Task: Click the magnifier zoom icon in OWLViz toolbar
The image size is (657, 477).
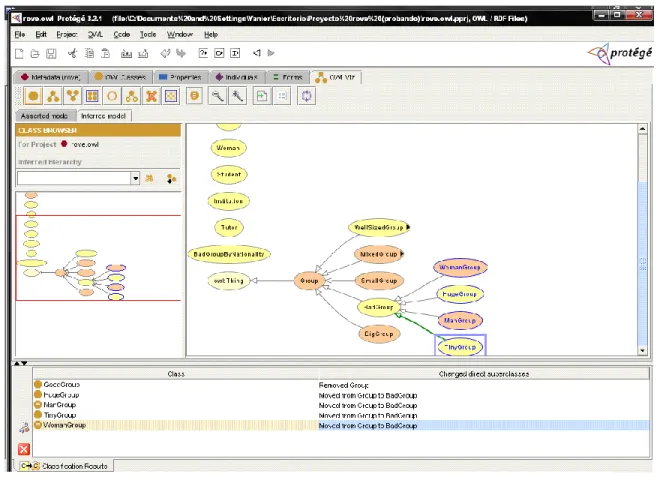Action: pyautogui.click(x=217, y=96)
